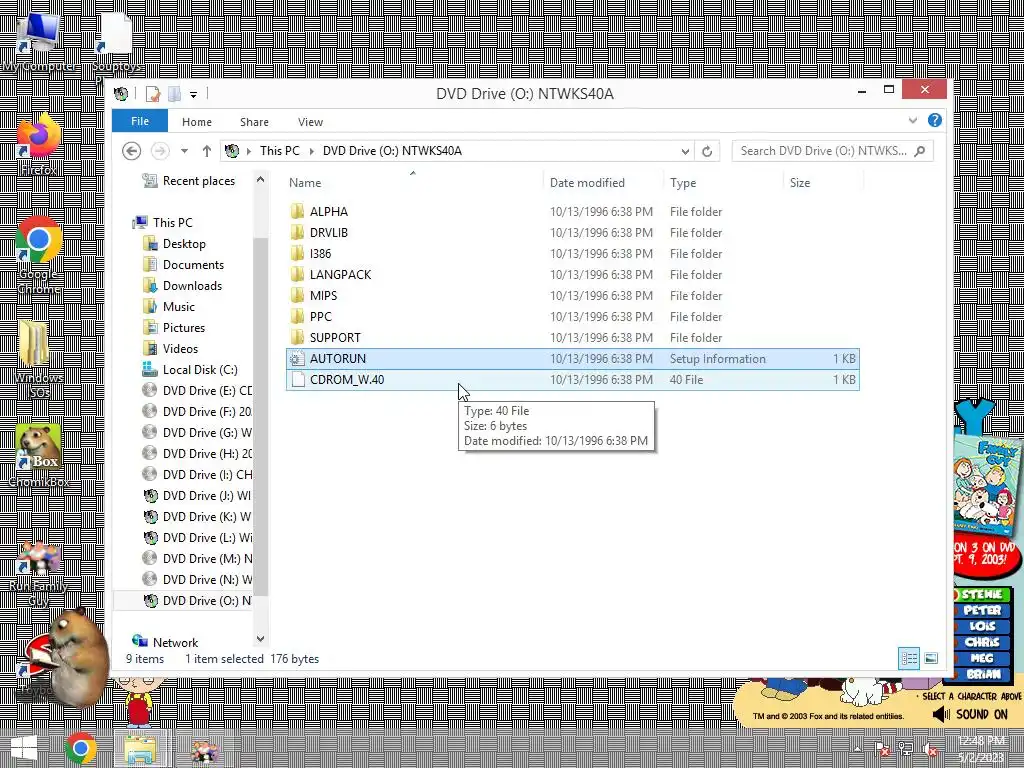Click navigation pane scroll down arrow
This screenshot has height=768, width=1024.
point(261,639)
